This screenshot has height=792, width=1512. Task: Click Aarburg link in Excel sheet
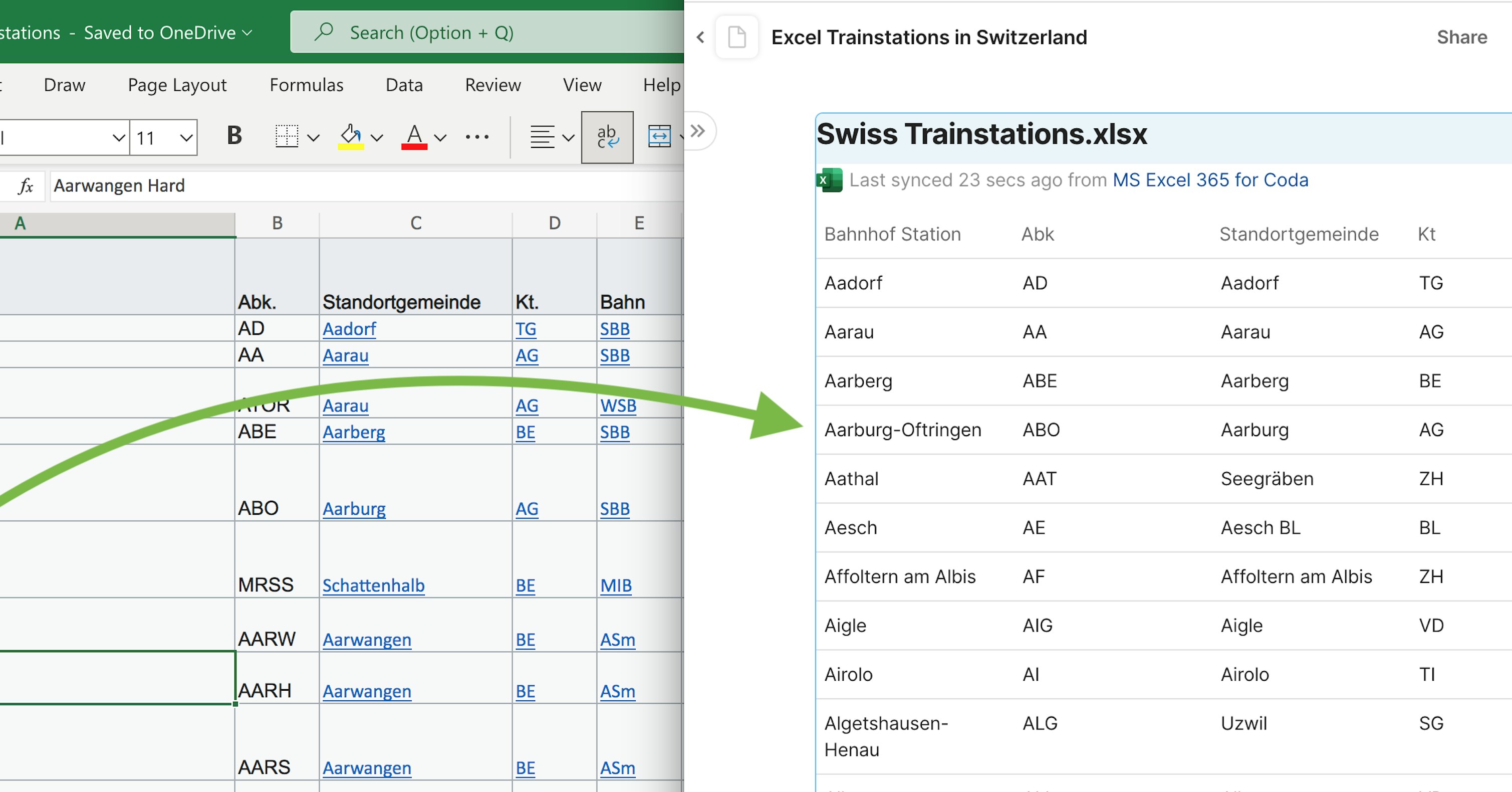(354, 509)
